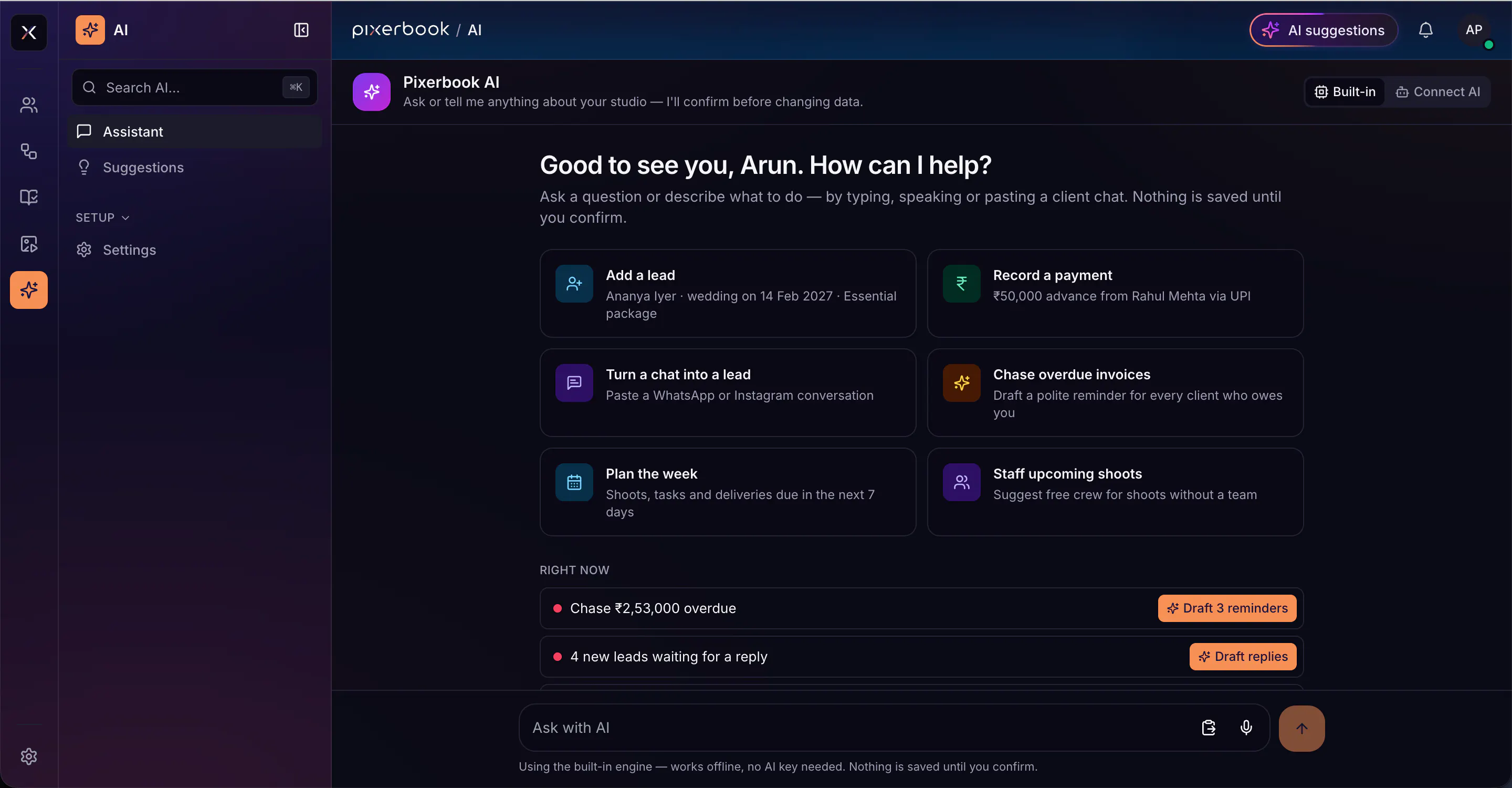This screenshot has height=788, width=1512.
Task: Open the AP user avatar
Action: pos(1474,30)
